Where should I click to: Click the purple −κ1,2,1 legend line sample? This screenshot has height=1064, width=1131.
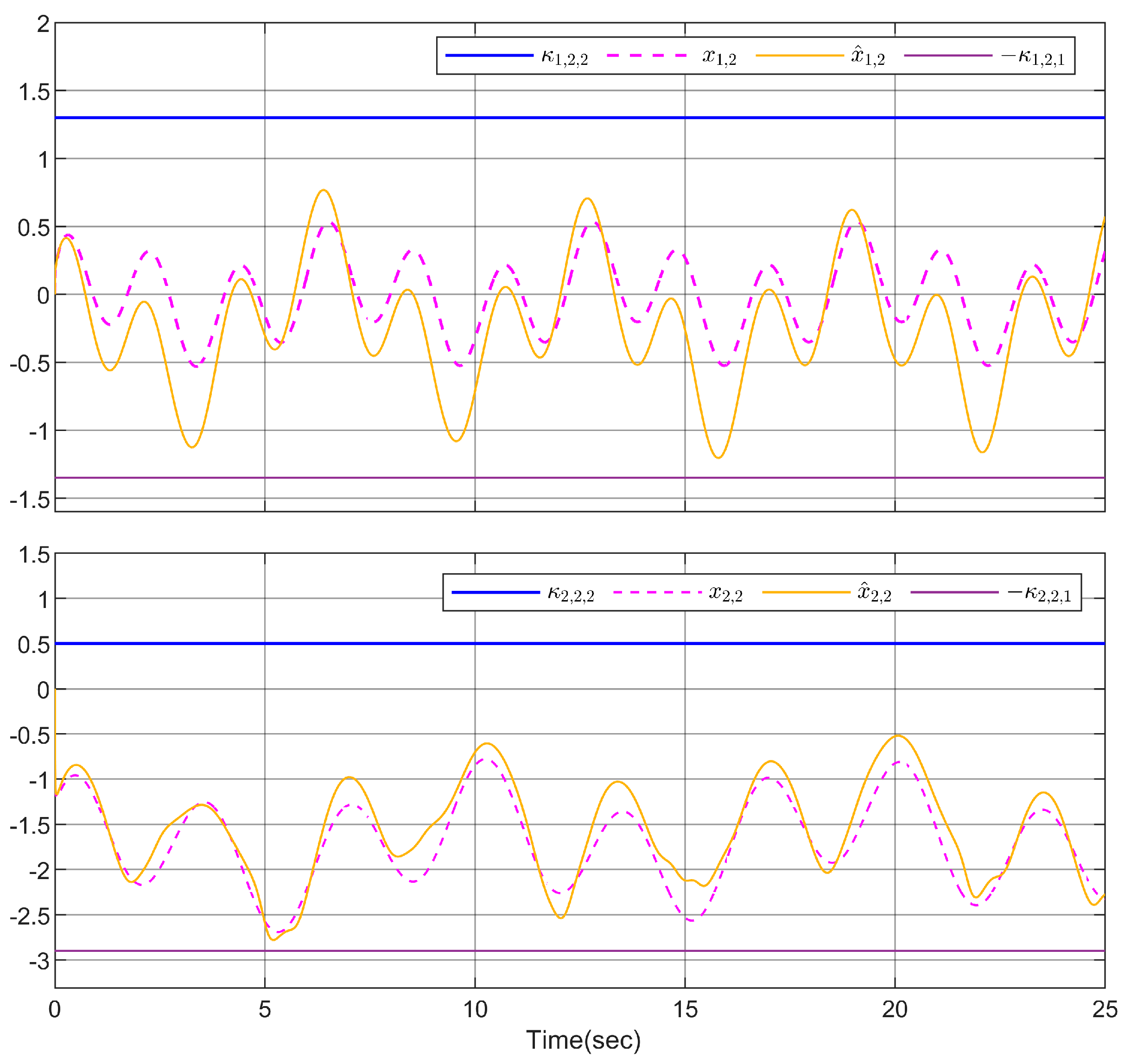(948, 56)
